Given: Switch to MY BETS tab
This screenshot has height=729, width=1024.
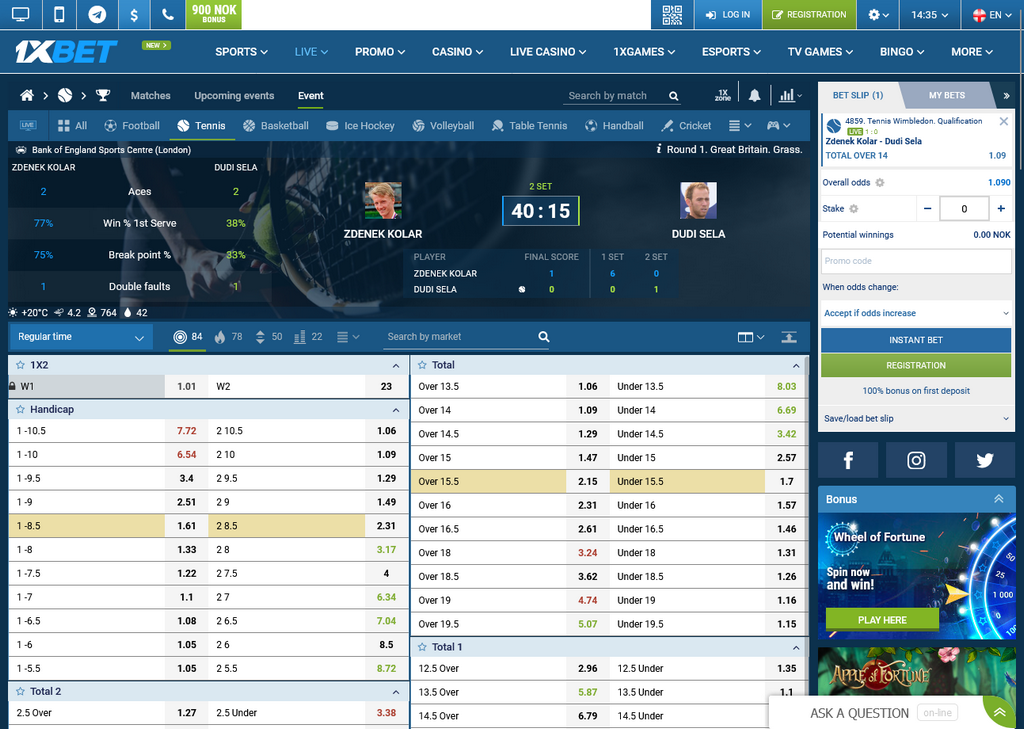Looking at the screenshot, I should click(946, 96).
